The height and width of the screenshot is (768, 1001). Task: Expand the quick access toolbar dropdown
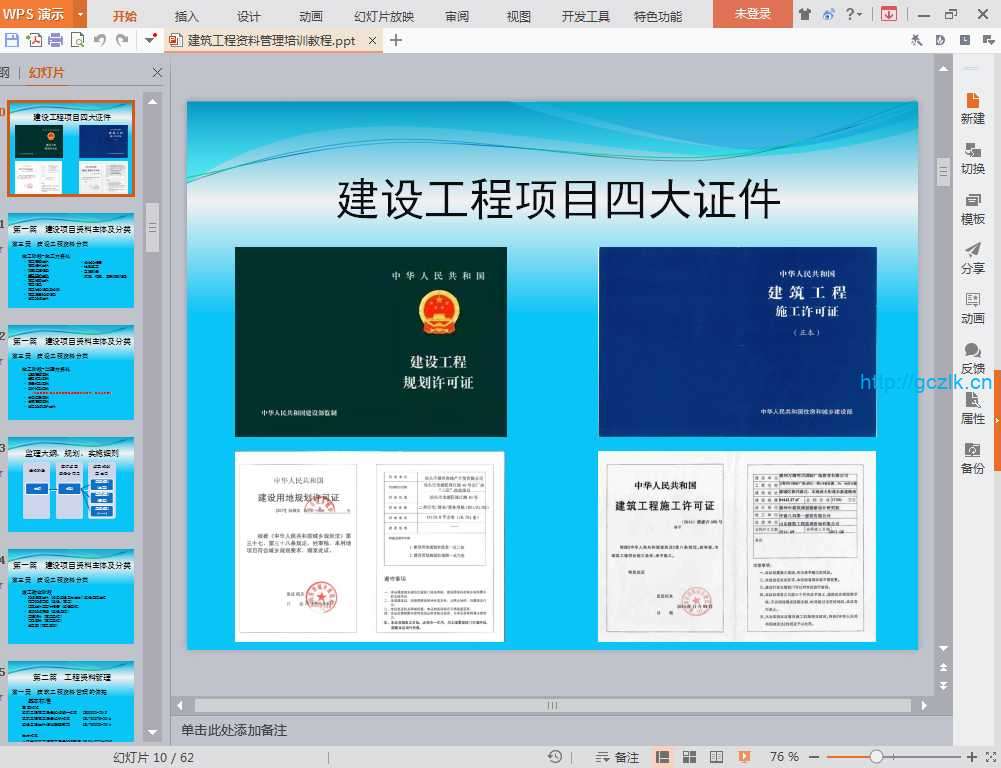pyautogui.click(x=150, y=40)
